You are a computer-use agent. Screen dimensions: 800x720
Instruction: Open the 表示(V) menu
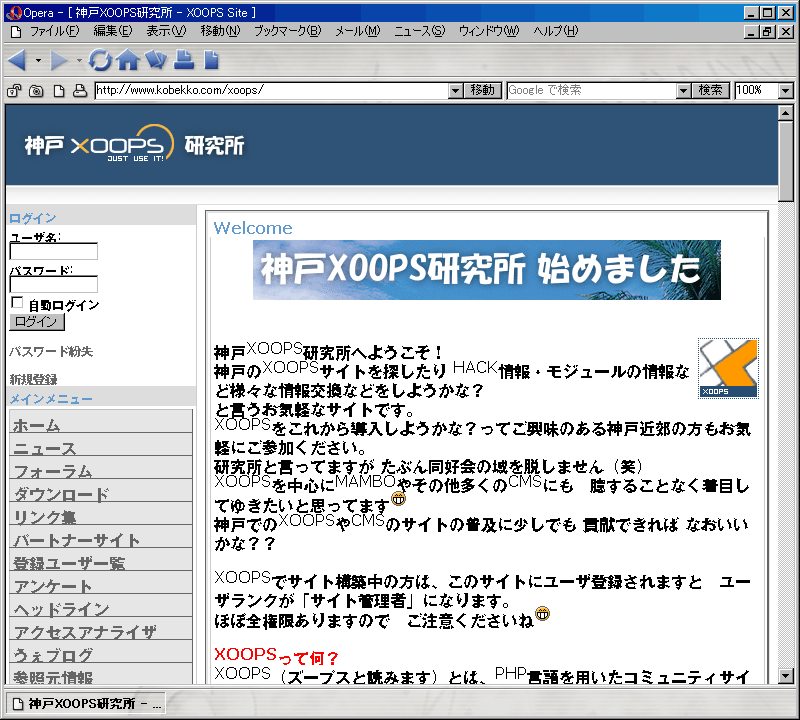pos(166,32)
